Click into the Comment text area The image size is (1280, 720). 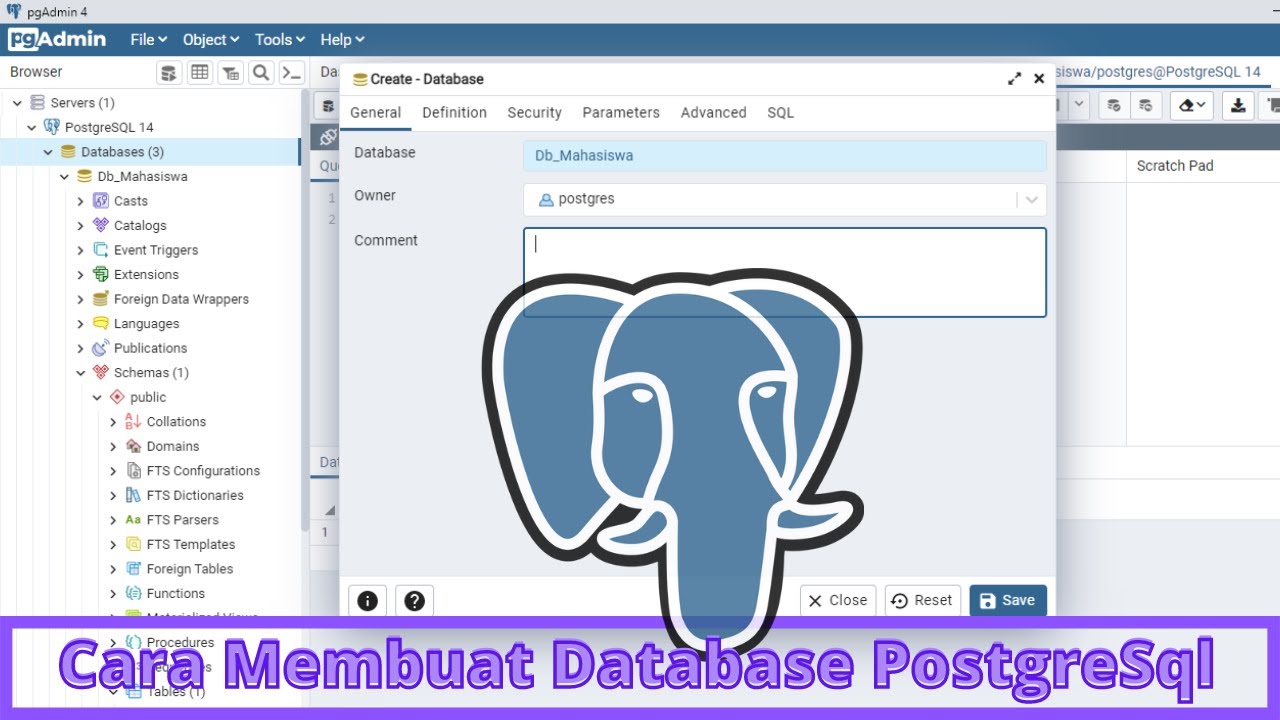click(785, 273)
